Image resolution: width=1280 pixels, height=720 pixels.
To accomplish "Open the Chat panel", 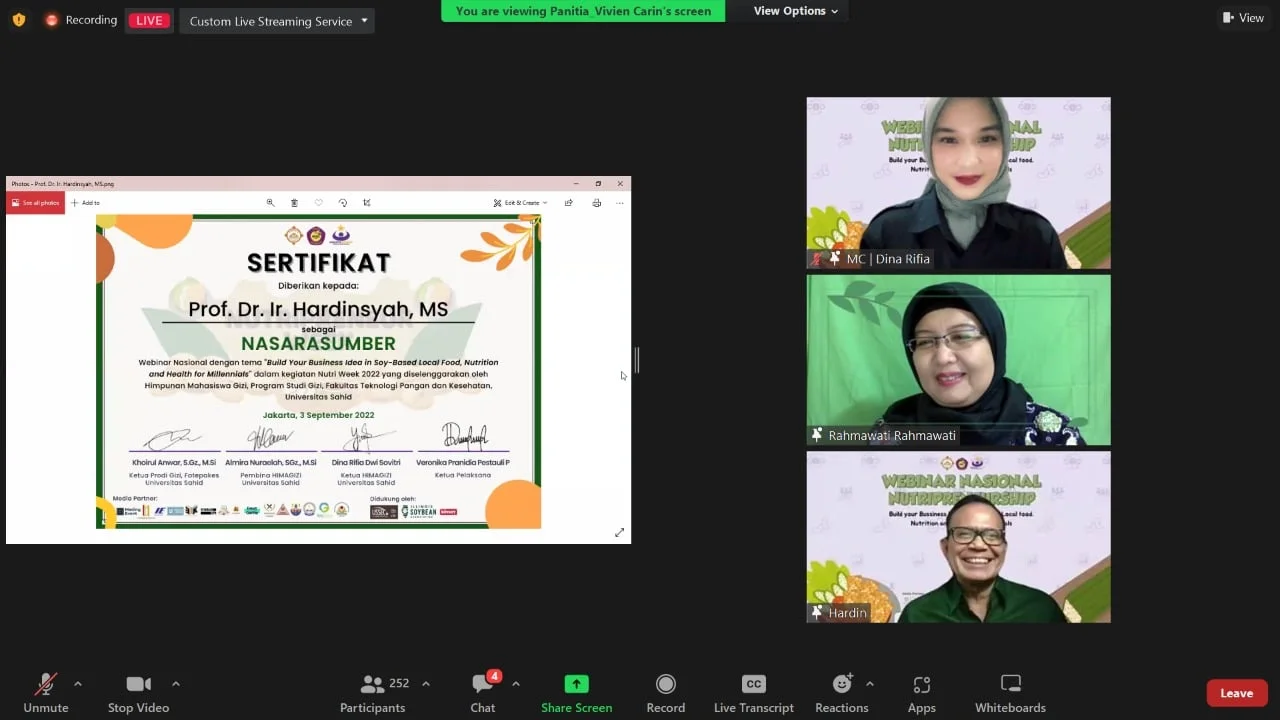I will point(483,693).
